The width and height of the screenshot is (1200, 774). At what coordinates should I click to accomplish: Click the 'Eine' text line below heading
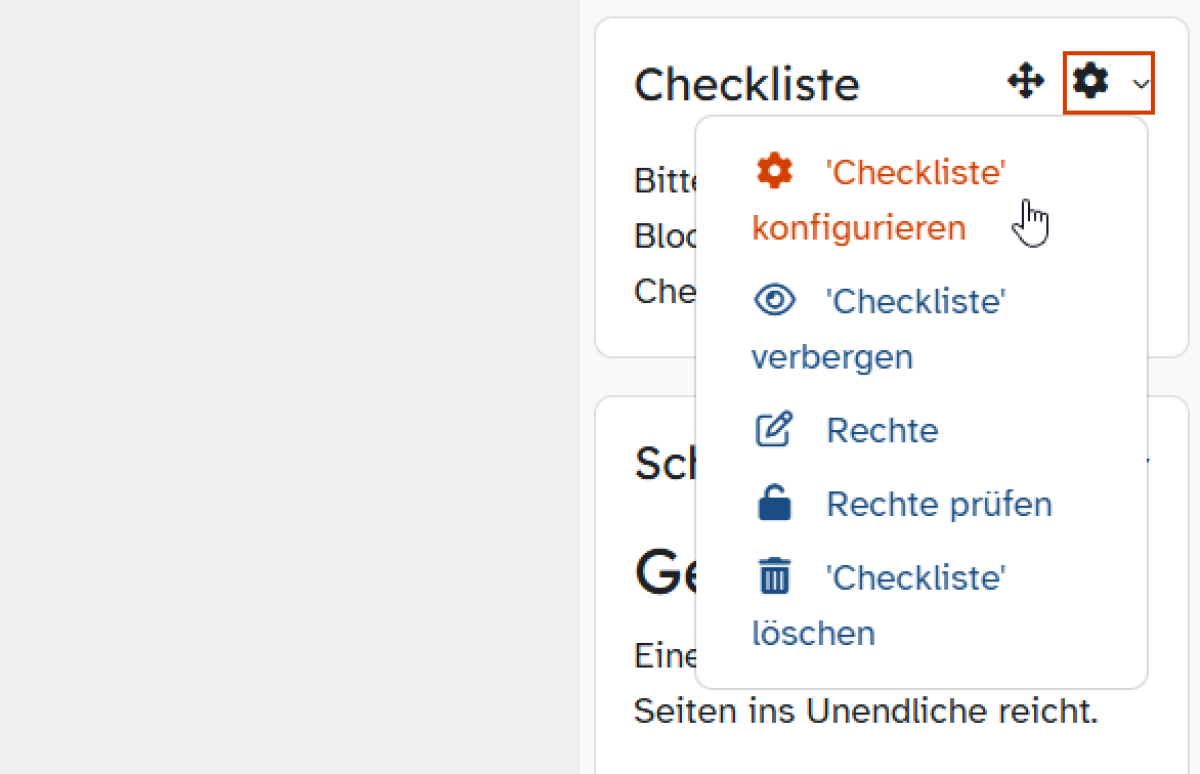(665, 656)
